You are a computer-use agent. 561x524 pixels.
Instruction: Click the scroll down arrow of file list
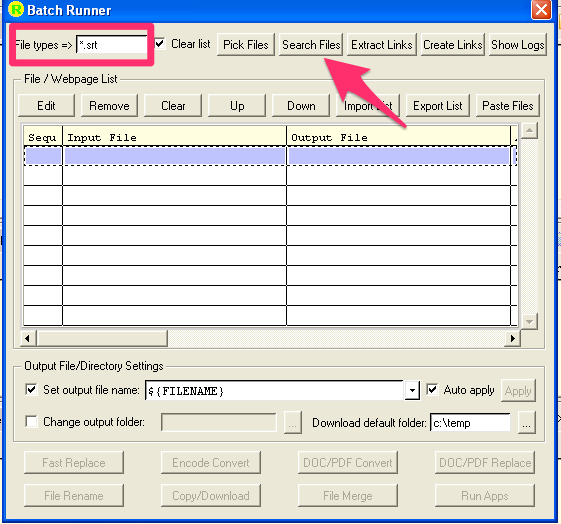click(529, 322)
